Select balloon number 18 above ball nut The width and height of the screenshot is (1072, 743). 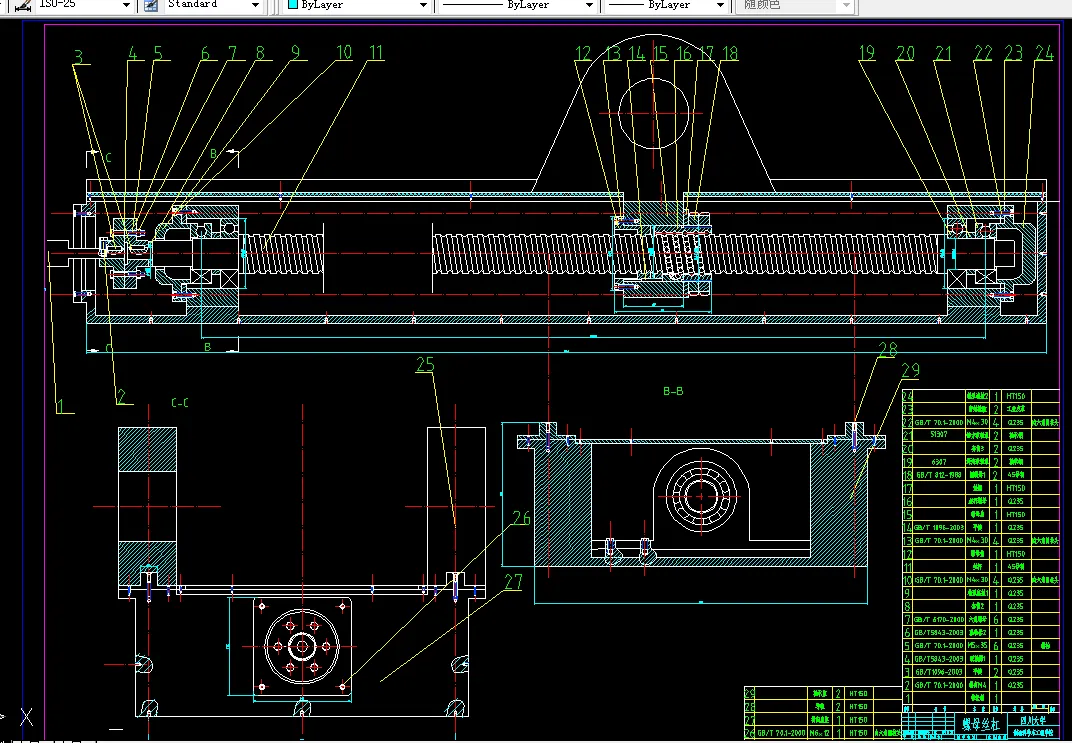729,53
